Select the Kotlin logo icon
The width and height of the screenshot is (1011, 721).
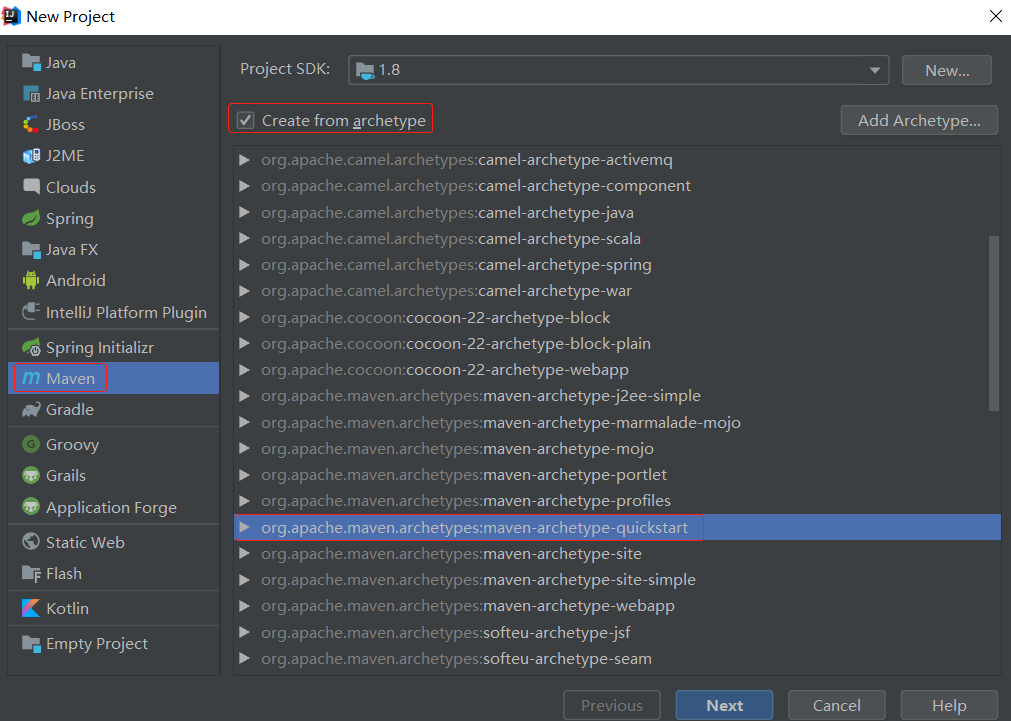[x=30, y=608]
